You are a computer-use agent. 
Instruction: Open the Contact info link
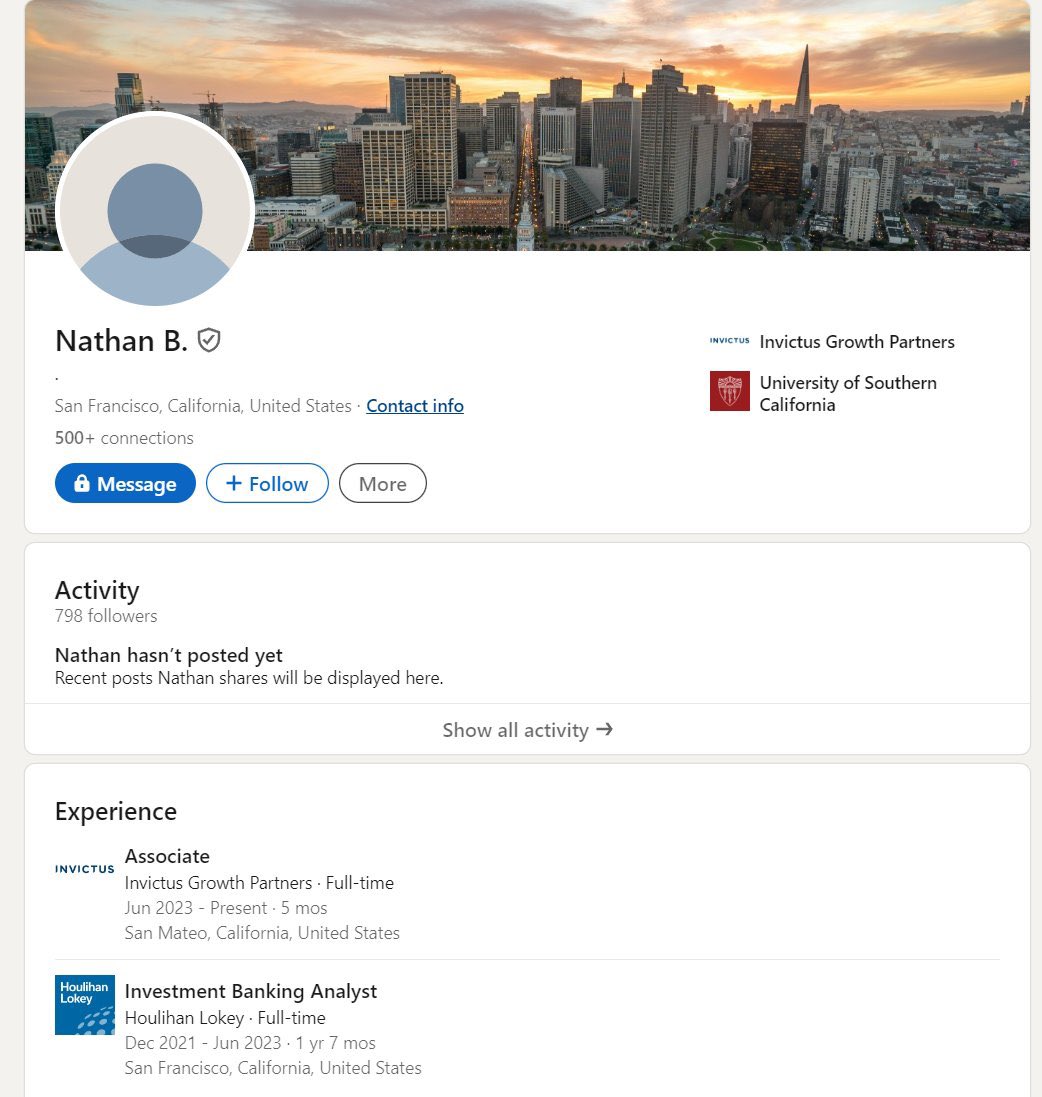click(x=415, y=406)
